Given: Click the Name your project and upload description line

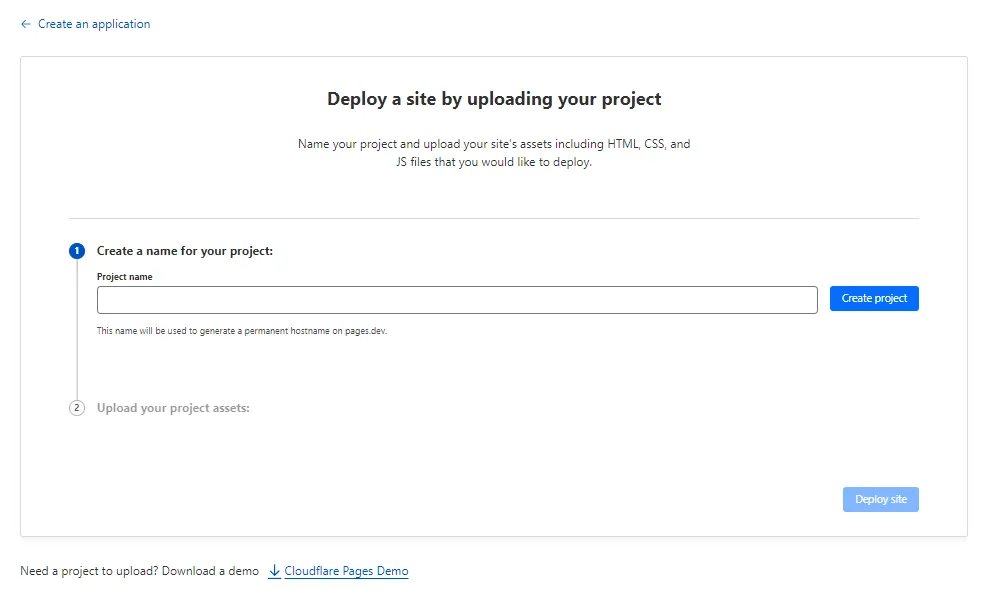Looking at the screenshot, I should 494,144.
